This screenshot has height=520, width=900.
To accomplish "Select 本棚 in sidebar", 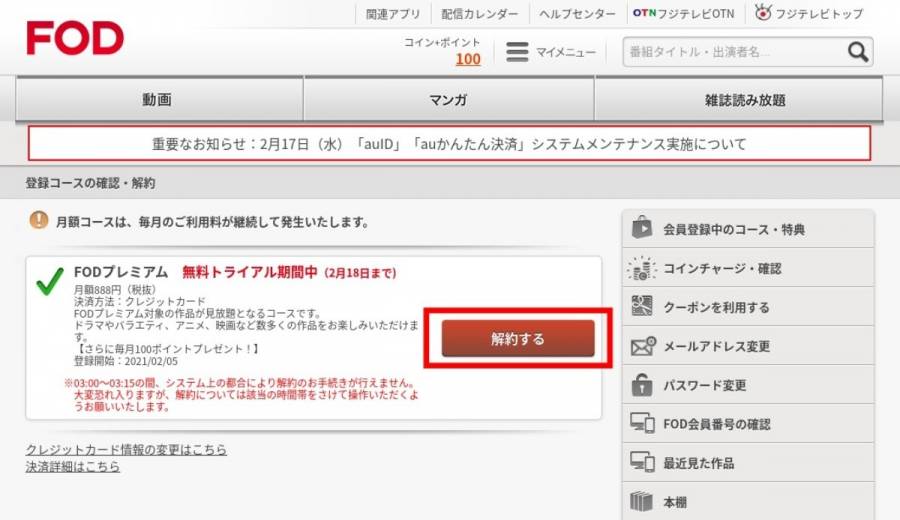I will tap(748, 502).
